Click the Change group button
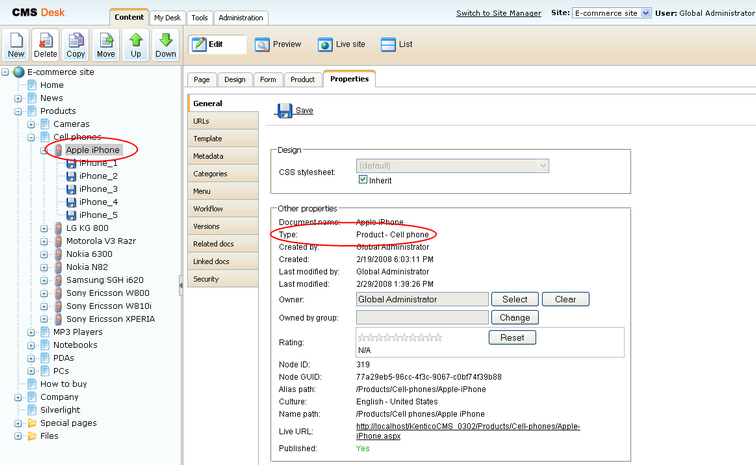This screenshot has width=756, height=465. pyautogui.click(x=515, y=318)
